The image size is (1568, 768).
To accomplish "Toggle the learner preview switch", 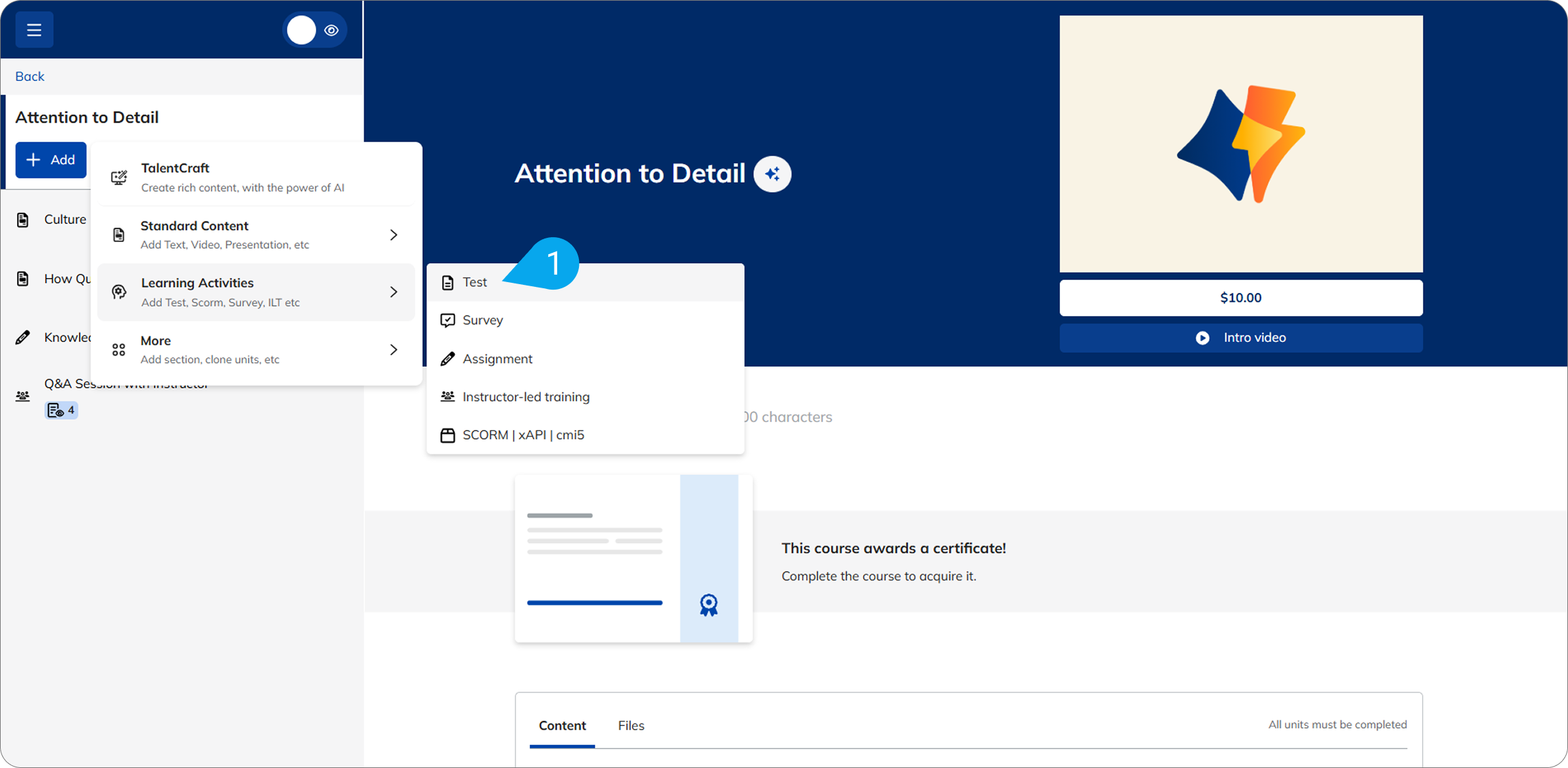I will [302, 30].
